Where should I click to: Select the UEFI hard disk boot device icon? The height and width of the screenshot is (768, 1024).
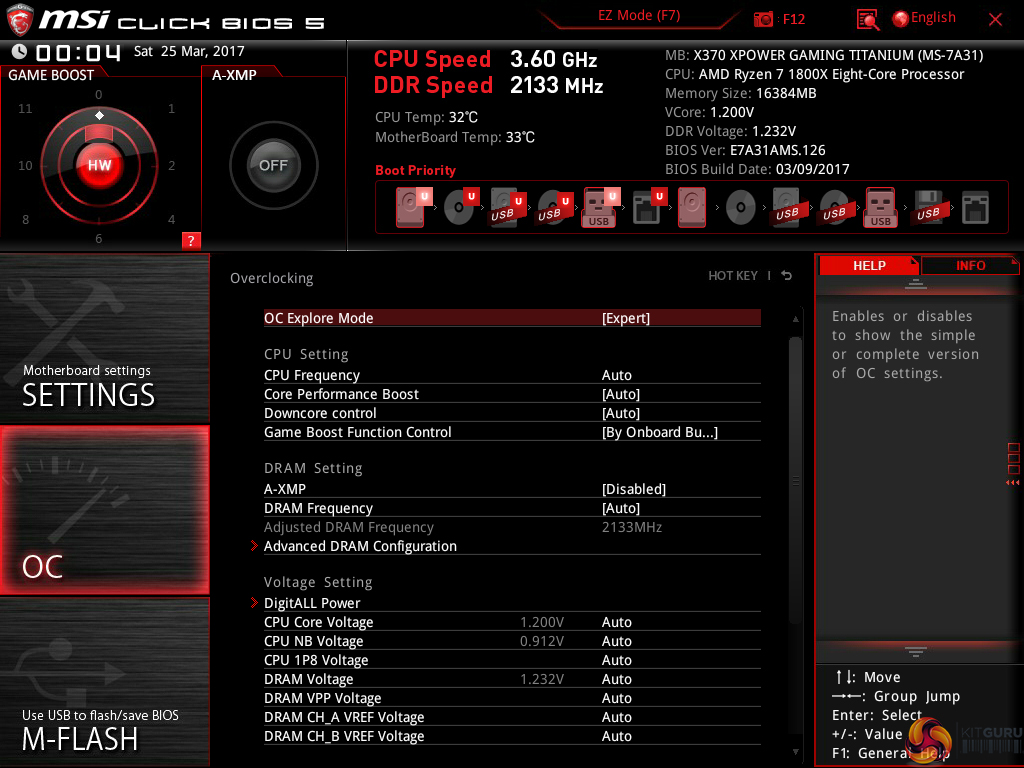(x=414, y=207)
